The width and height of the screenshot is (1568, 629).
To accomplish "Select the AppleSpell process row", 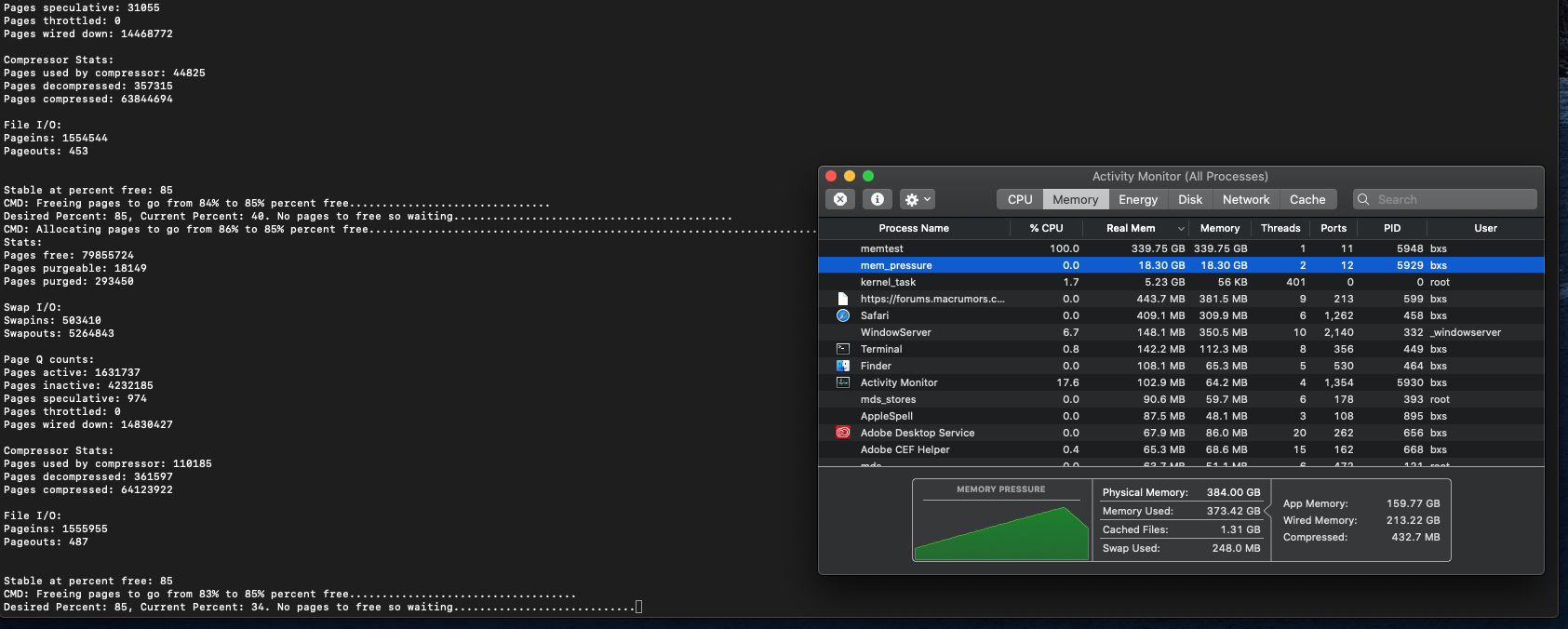I will 1181,416.
